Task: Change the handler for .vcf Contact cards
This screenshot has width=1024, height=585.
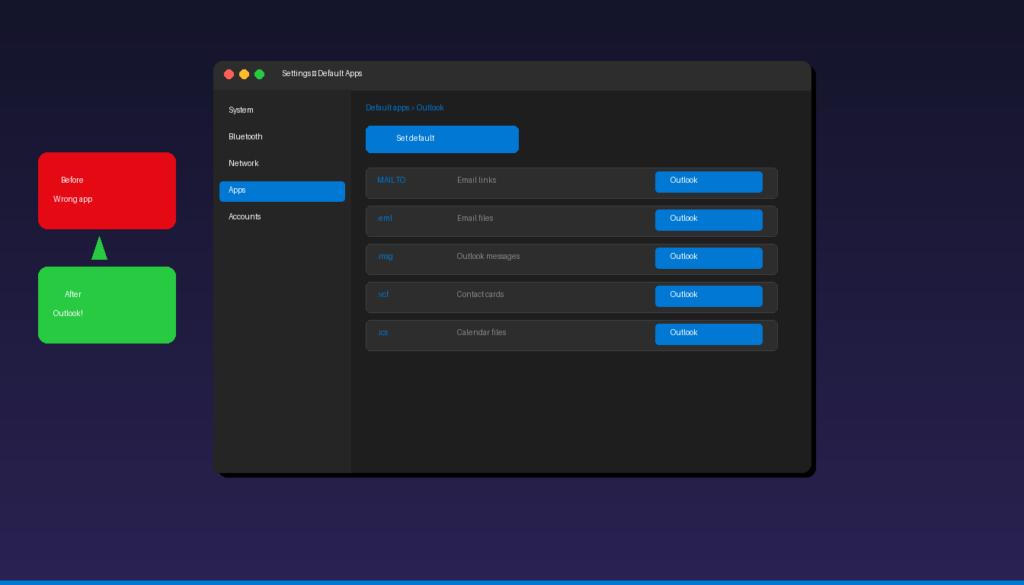Action: point(708,295)
